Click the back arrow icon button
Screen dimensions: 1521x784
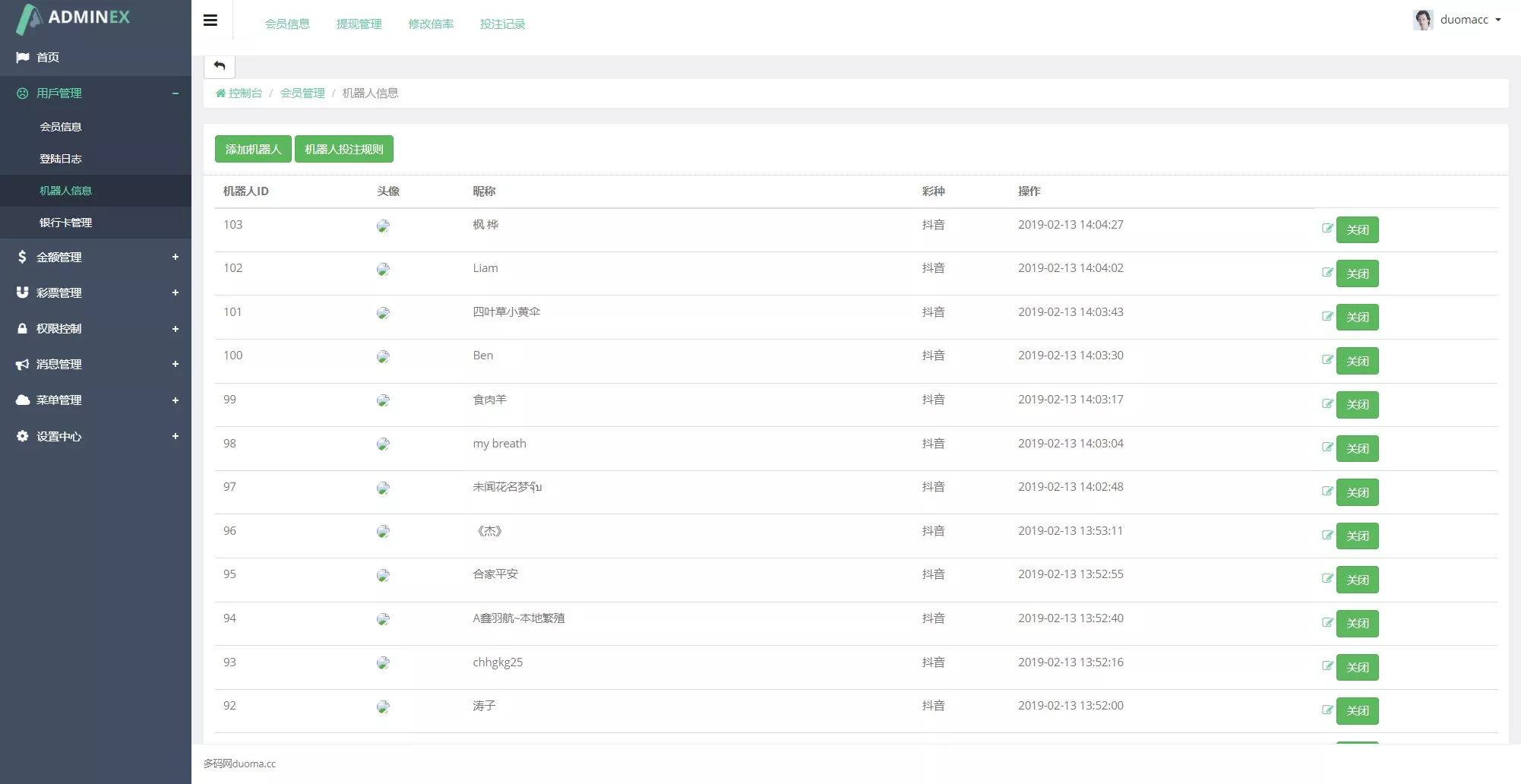click(x=220, y=66)
